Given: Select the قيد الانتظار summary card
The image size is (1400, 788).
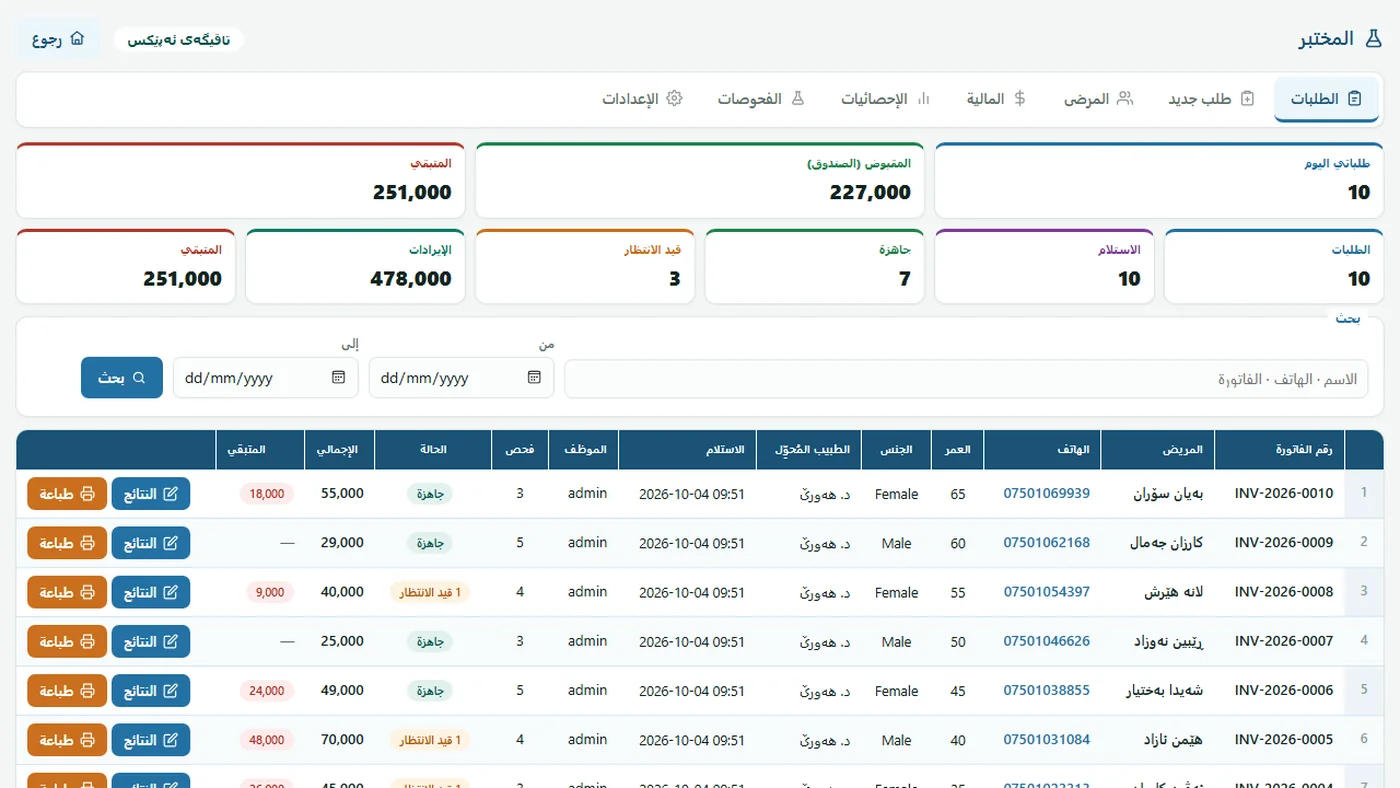Looking at the screenshot, I should coord(585,266).
